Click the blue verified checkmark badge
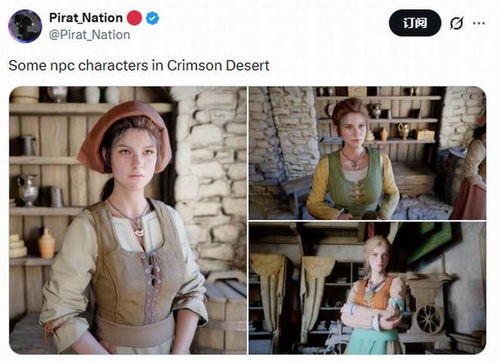Screen dimensions: 499x362 pos(152,18)
